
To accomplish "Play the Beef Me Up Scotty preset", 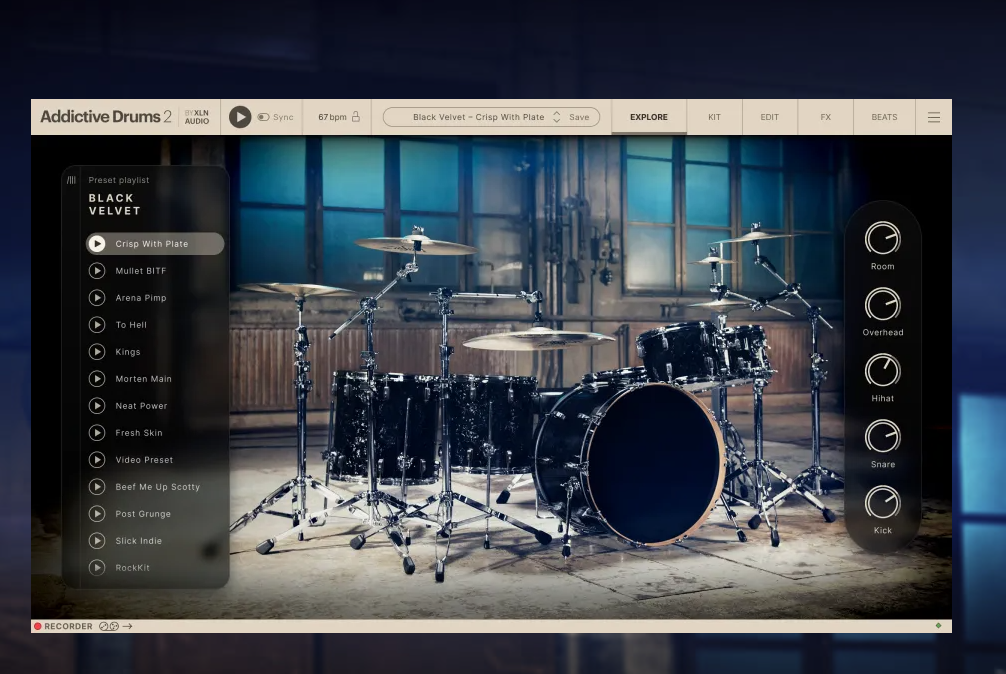I will [x=97, y=487].
